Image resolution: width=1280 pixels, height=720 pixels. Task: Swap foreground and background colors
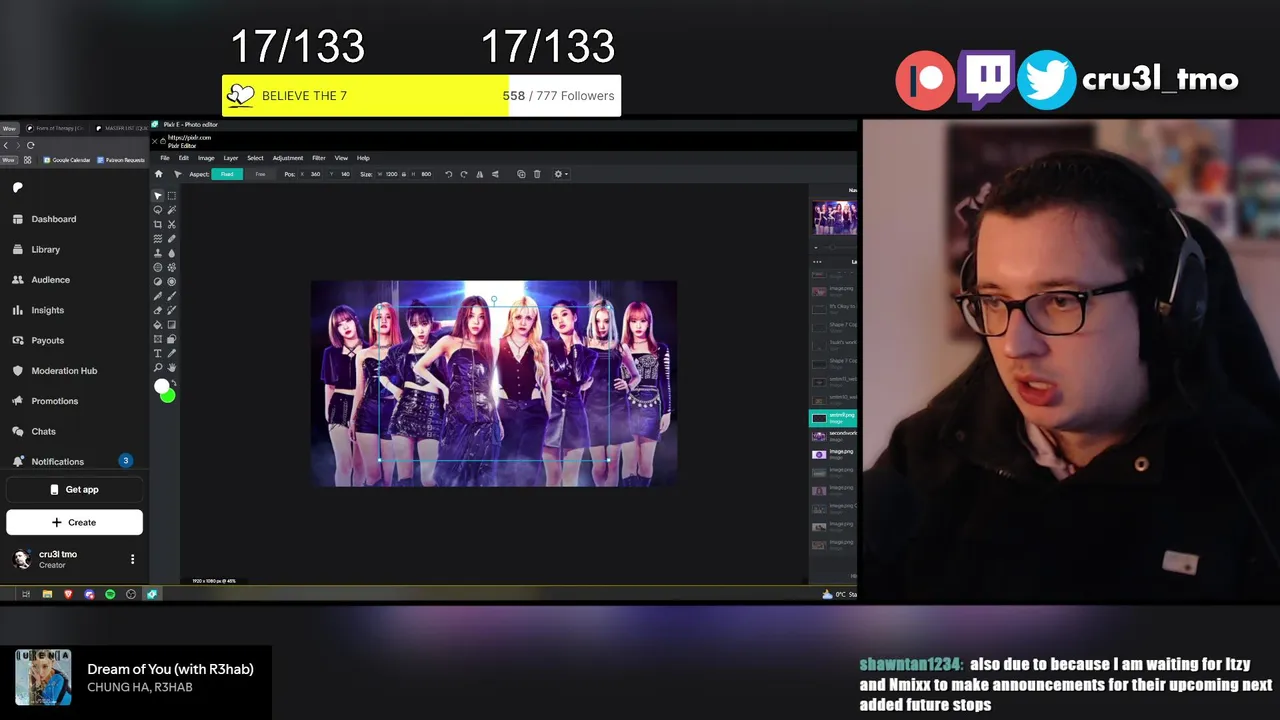point(174,383)
